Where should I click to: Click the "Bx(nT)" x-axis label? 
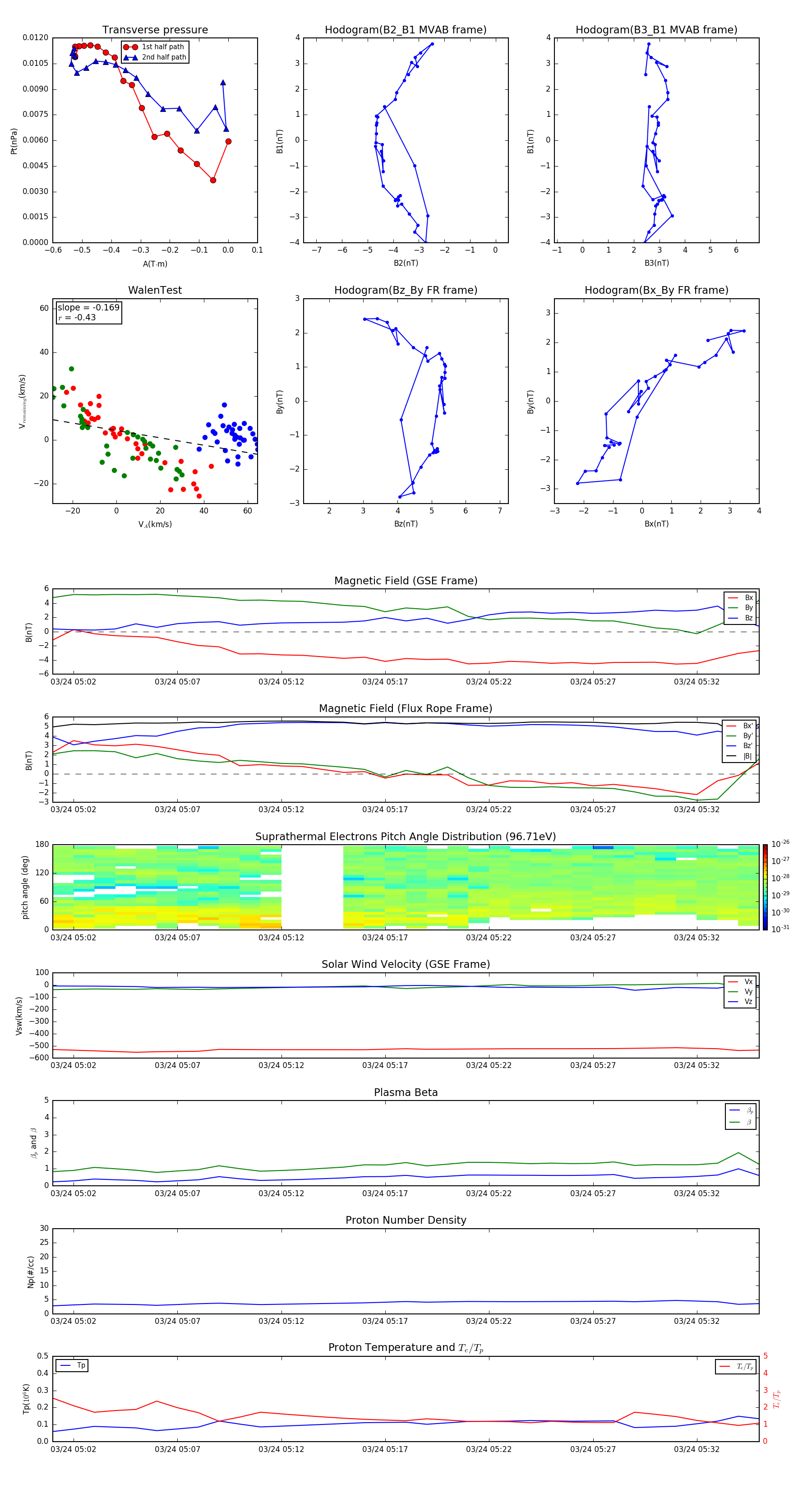656,524
